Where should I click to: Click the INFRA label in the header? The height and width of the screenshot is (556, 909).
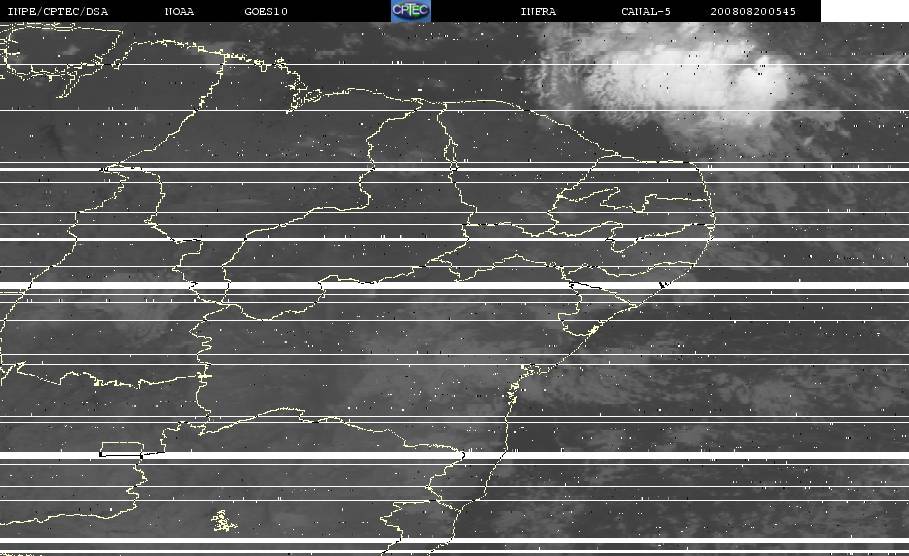(538, 12)
